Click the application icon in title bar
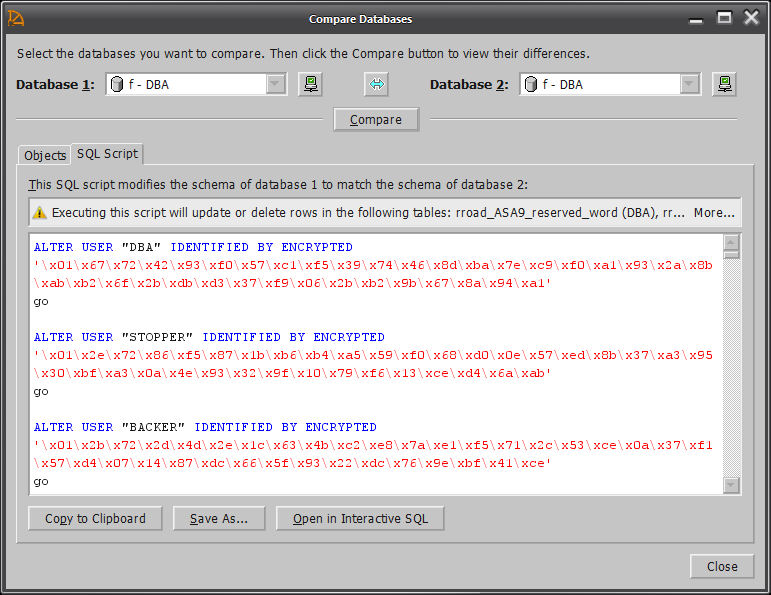The width and height of the screenshot is (771, 595). [x=16, y=19]
